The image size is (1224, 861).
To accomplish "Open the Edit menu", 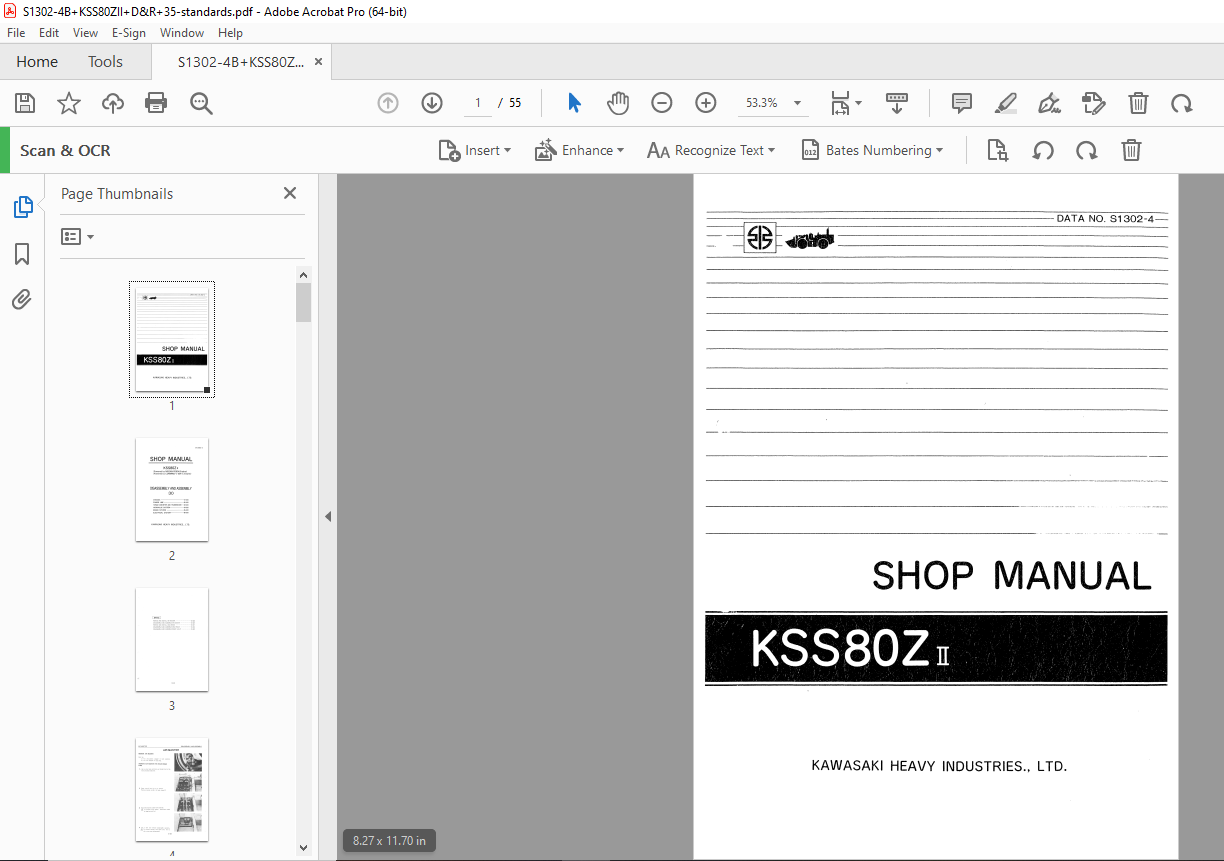I will [x=49, y=33].
